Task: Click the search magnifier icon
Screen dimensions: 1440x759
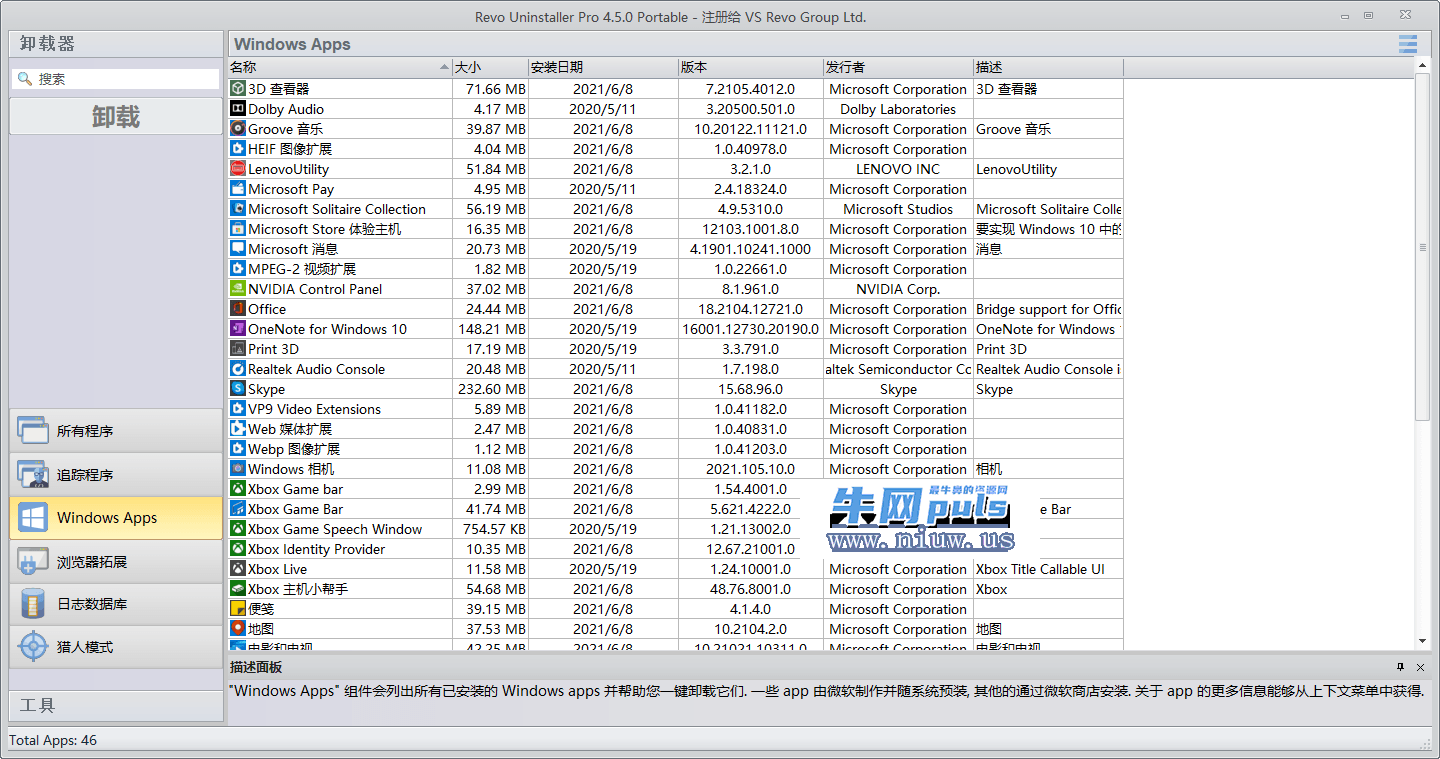Action: pos(25,79)
